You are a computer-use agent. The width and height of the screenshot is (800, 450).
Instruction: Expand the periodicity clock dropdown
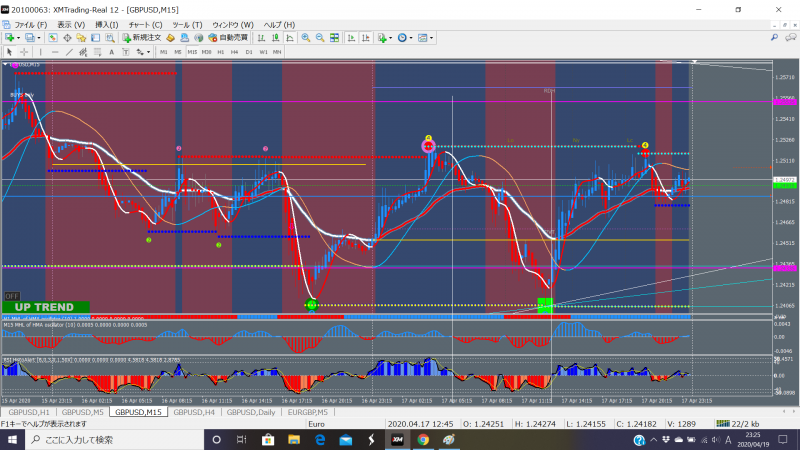point(411,38)
